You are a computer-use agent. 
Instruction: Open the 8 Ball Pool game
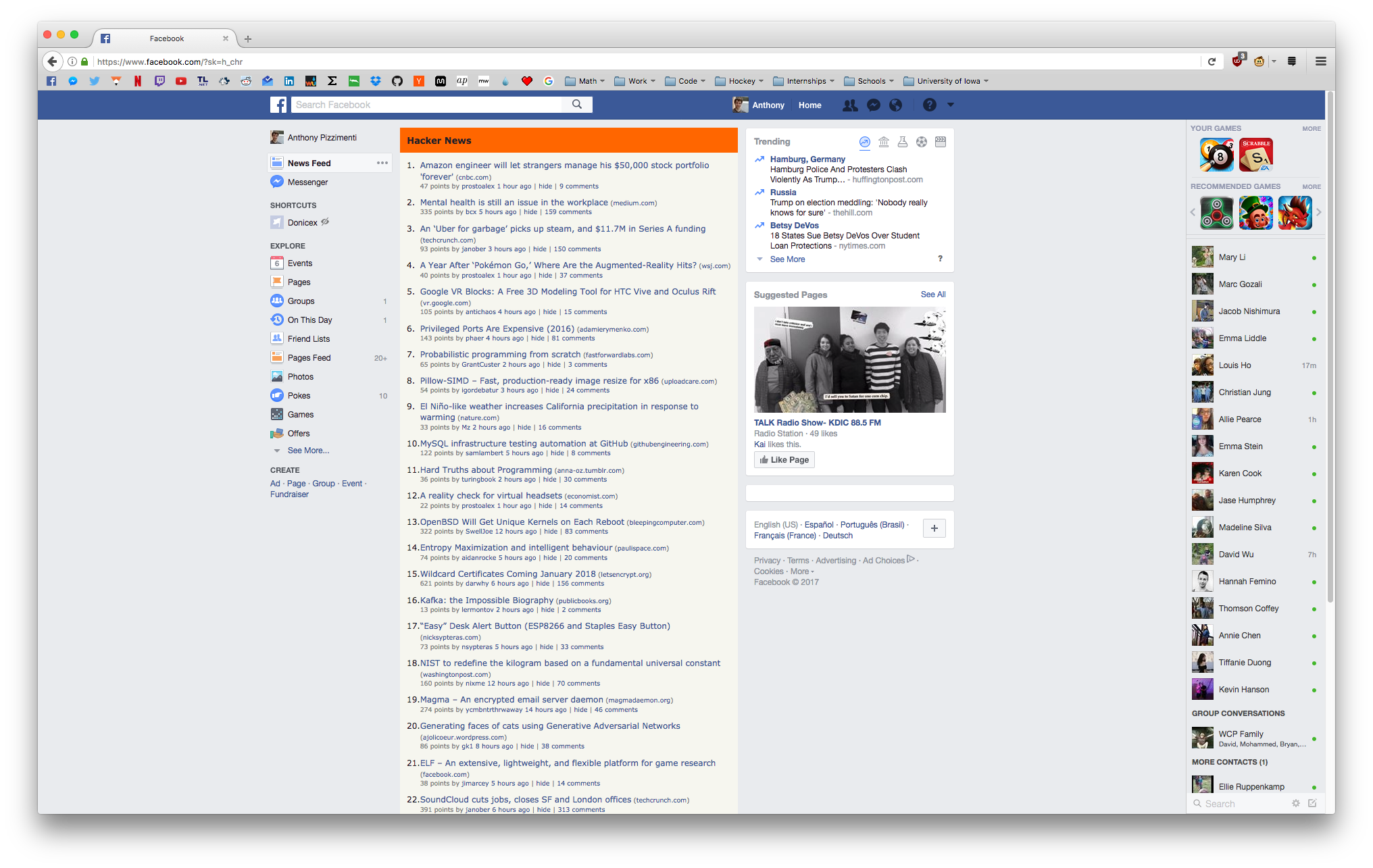(1216, 155)
